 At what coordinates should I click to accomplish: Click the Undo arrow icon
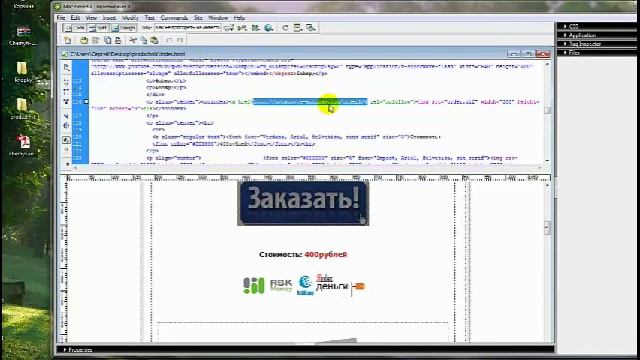pyautogui.click(x=169, y=40)
